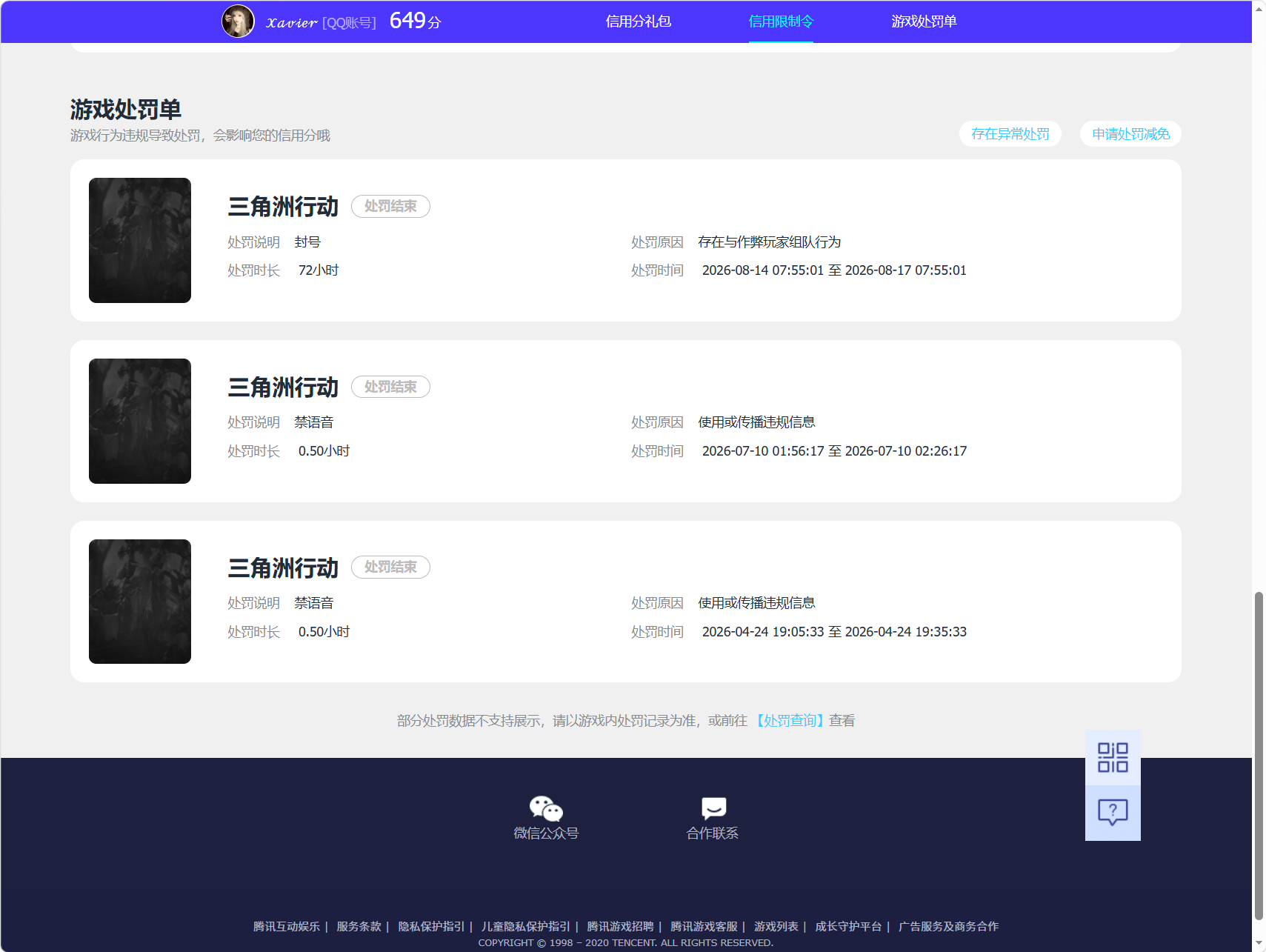This screenshot has height=952, width=1266.
Task: Click 存在与作弊玩家组队行为 reason text
Action: click(769, 242)
